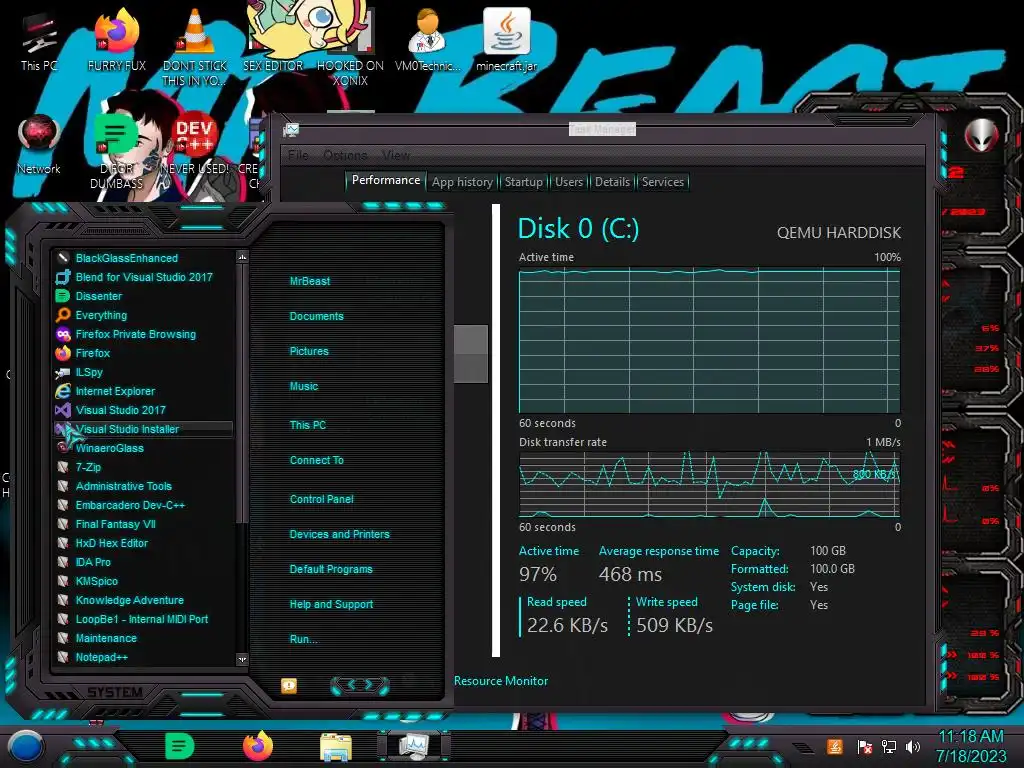Switch to the Performance tab
1024x768 pixels.
point(385,180)
